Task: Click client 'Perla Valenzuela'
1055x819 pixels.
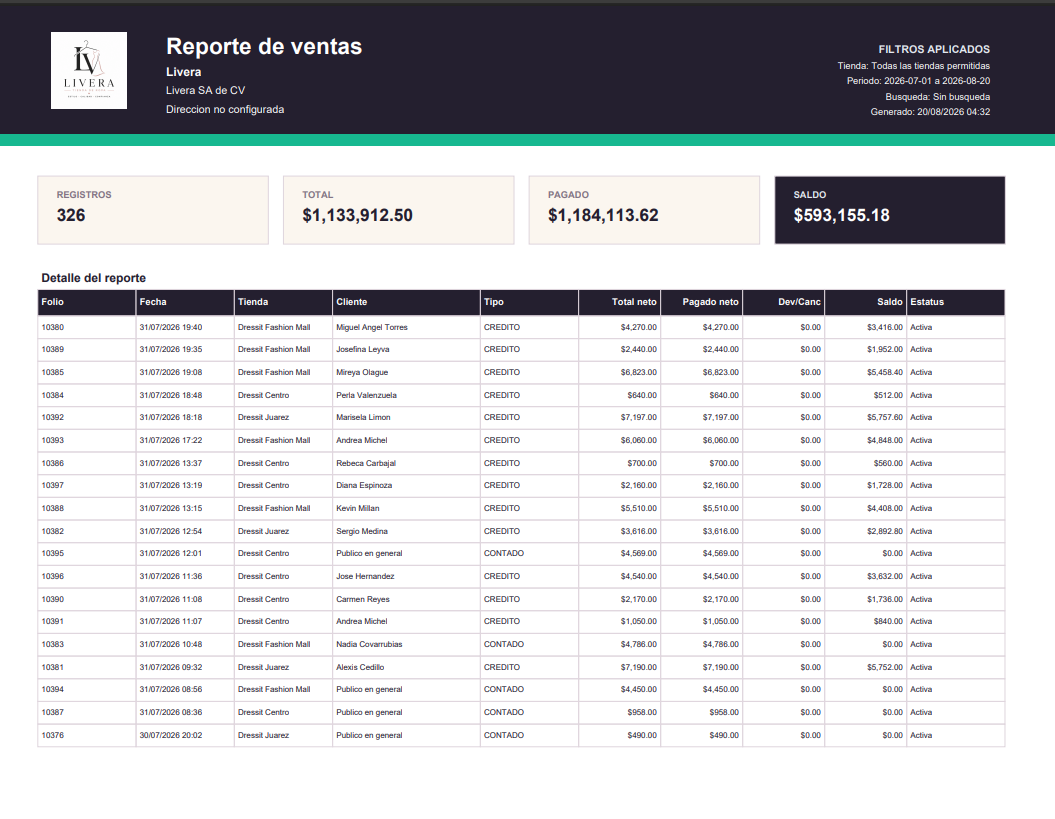Action: pyautogui.click(x=366, y=395)
